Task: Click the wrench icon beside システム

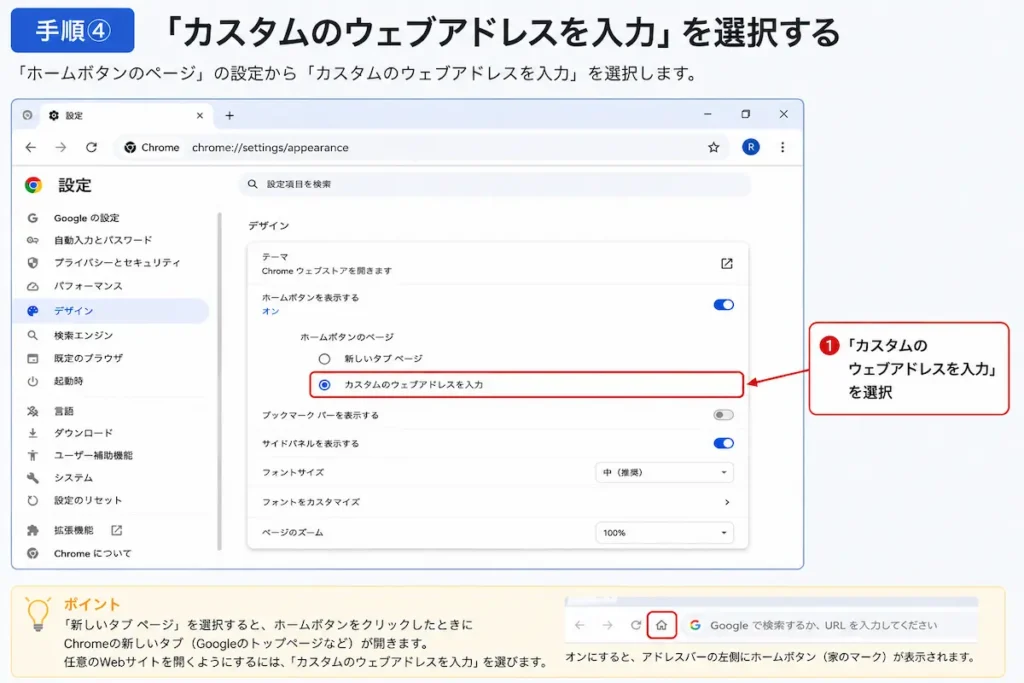Action: pyautogui.click(x=33, y=478)
